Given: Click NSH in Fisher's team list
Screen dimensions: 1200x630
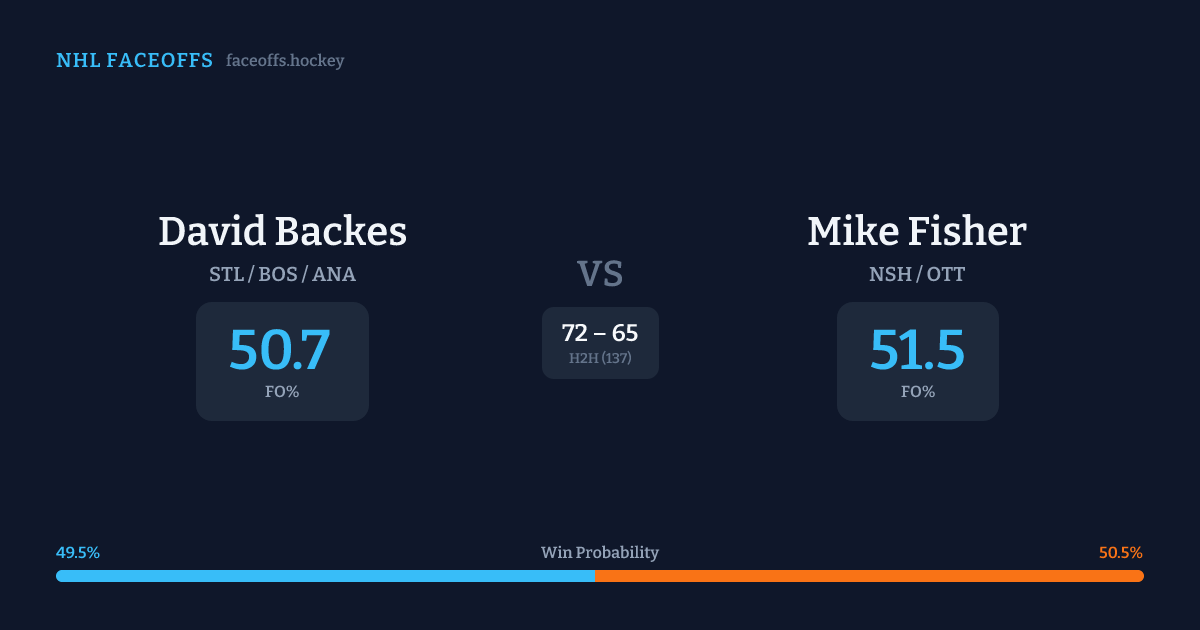Looking at the screenshot, I should click(890, 274).
